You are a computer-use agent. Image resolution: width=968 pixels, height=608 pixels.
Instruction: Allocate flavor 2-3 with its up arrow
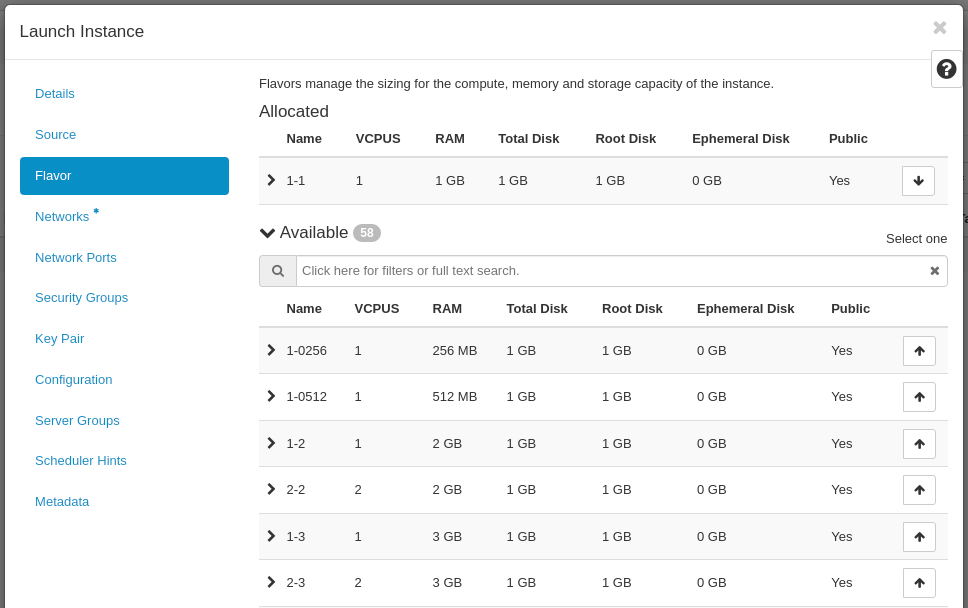pyautogui.click(x=919, y=583)
